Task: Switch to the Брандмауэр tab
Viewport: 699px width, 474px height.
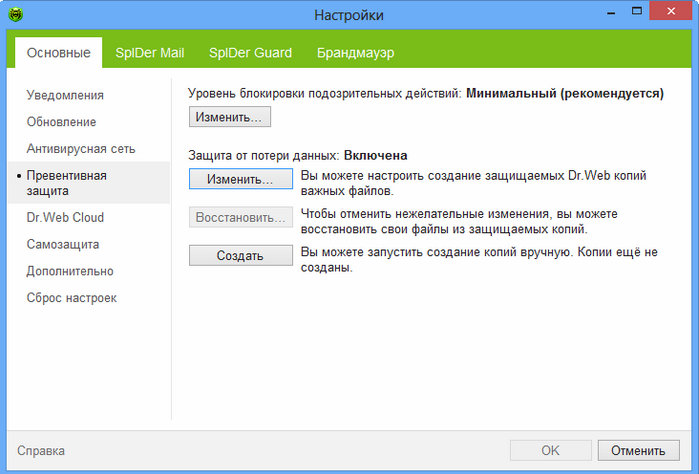Action: point(355,53)
